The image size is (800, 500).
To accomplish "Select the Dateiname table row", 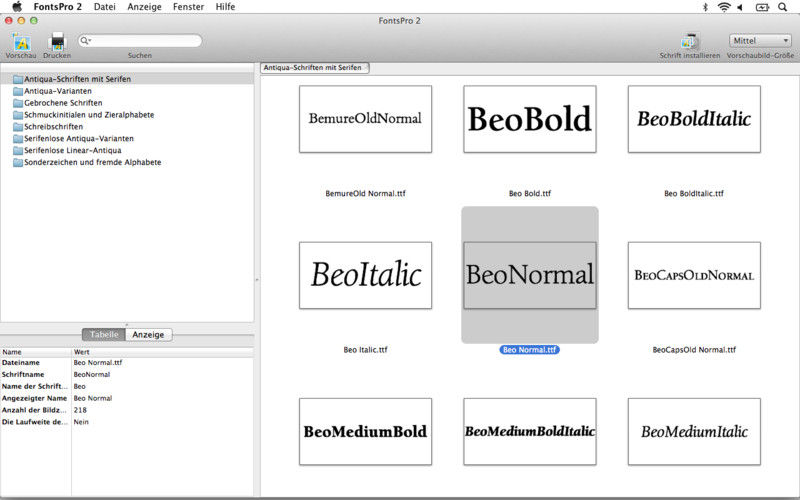I will [127, 363].
